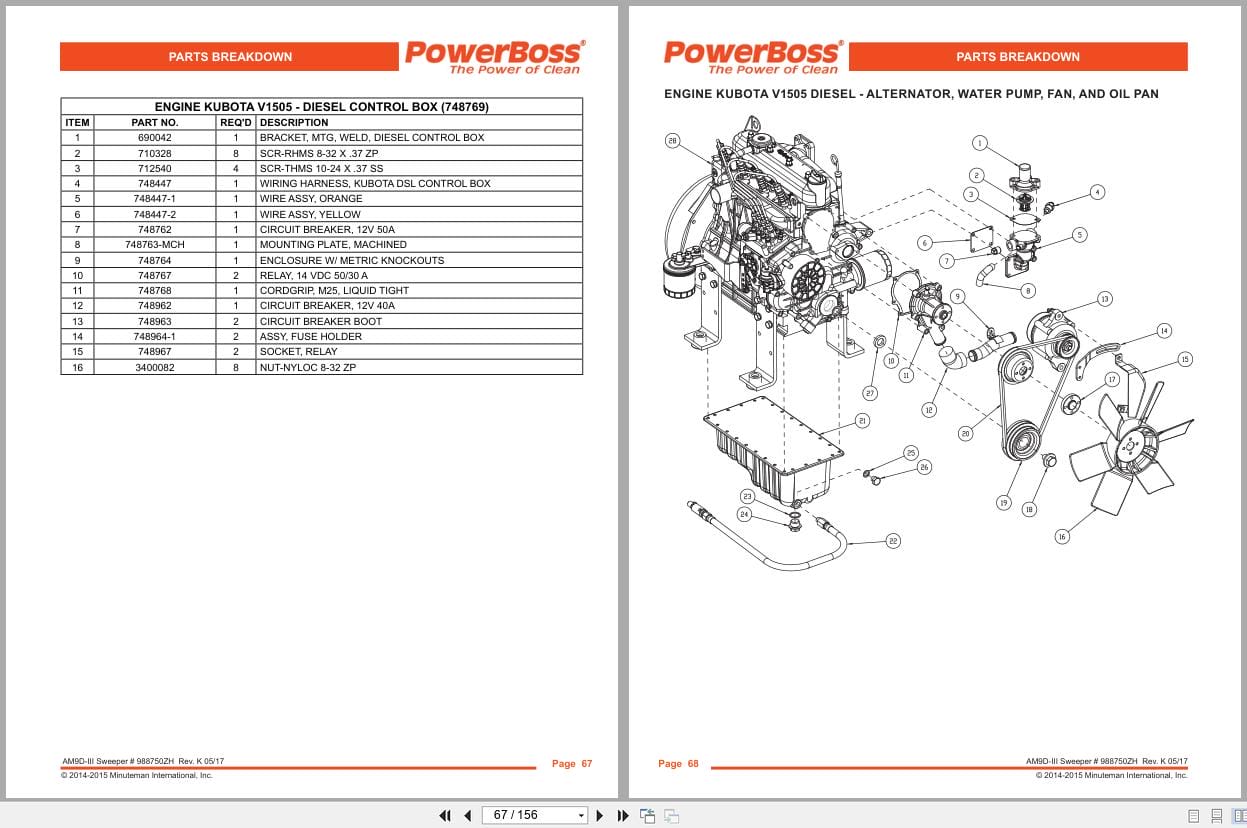Click diagram callout 16 at fan
Viewport: 1247px width, 828px height.
(1062, 537)
